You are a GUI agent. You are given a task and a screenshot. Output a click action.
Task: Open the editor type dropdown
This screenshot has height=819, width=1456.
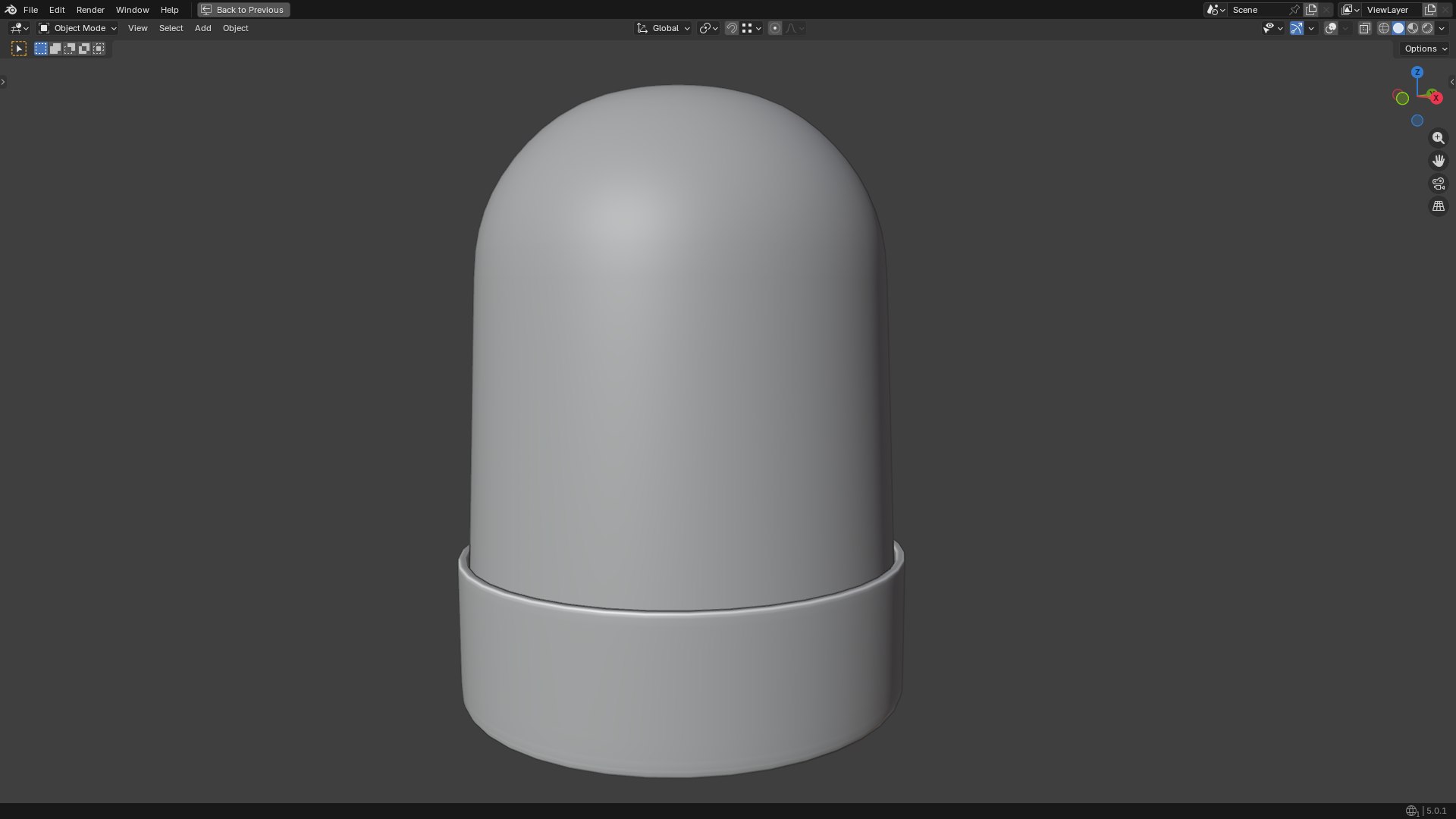tap(19, 28)
